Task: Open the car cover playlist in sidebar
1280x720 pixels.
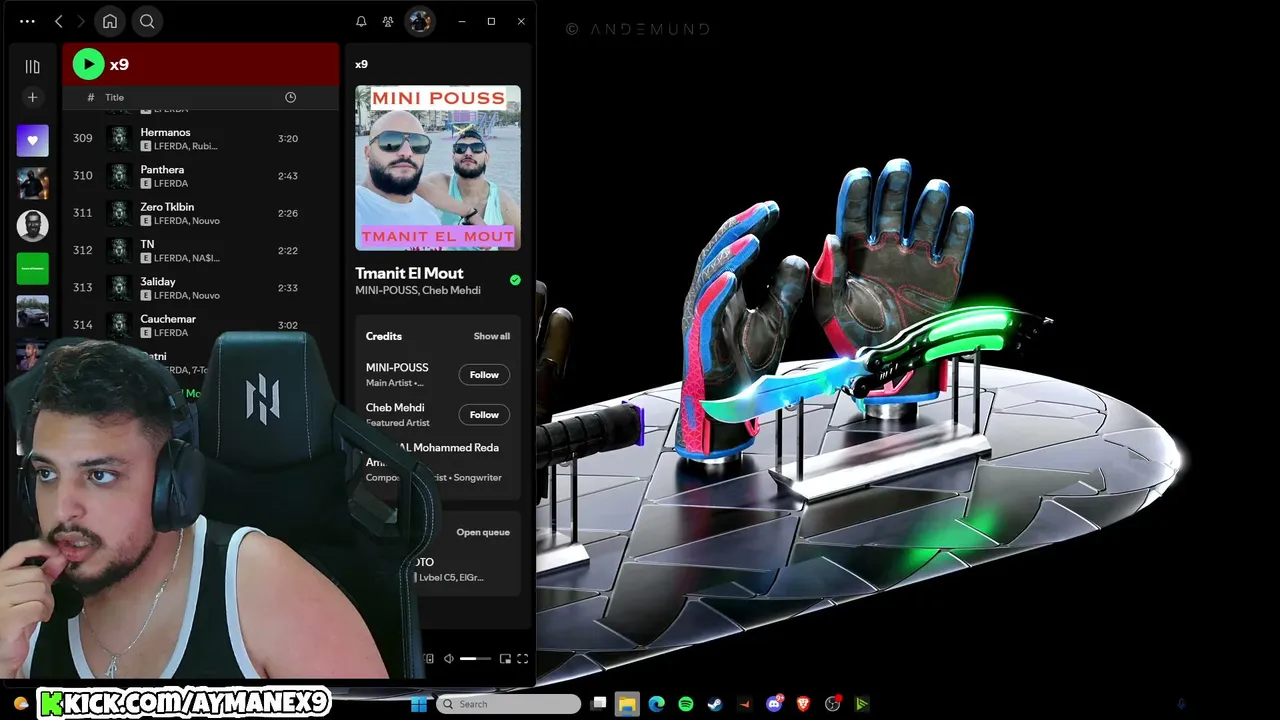Action: (32, 311)
